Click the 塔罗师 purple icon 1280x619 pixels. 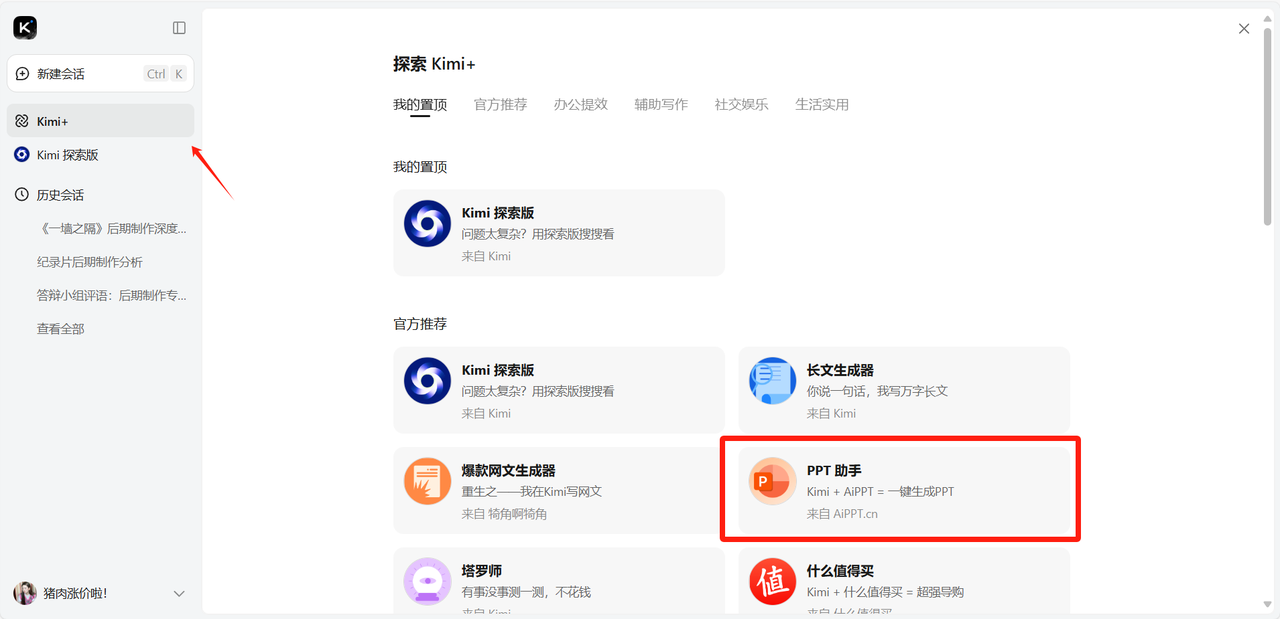pos(428,581)
